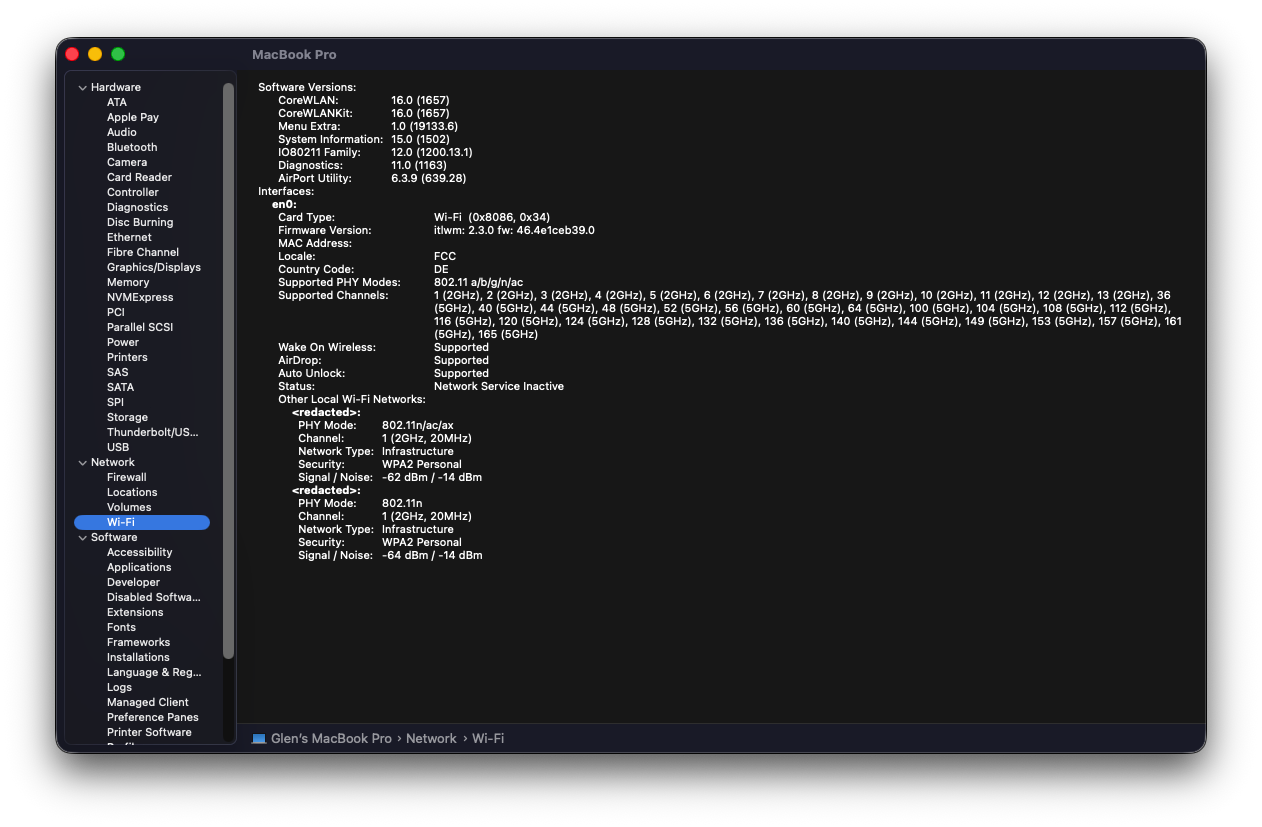This screenshot has width=1262, height=827.
Task: Select Bluetooth in the sidebar
Action: (x=132, y=147)
